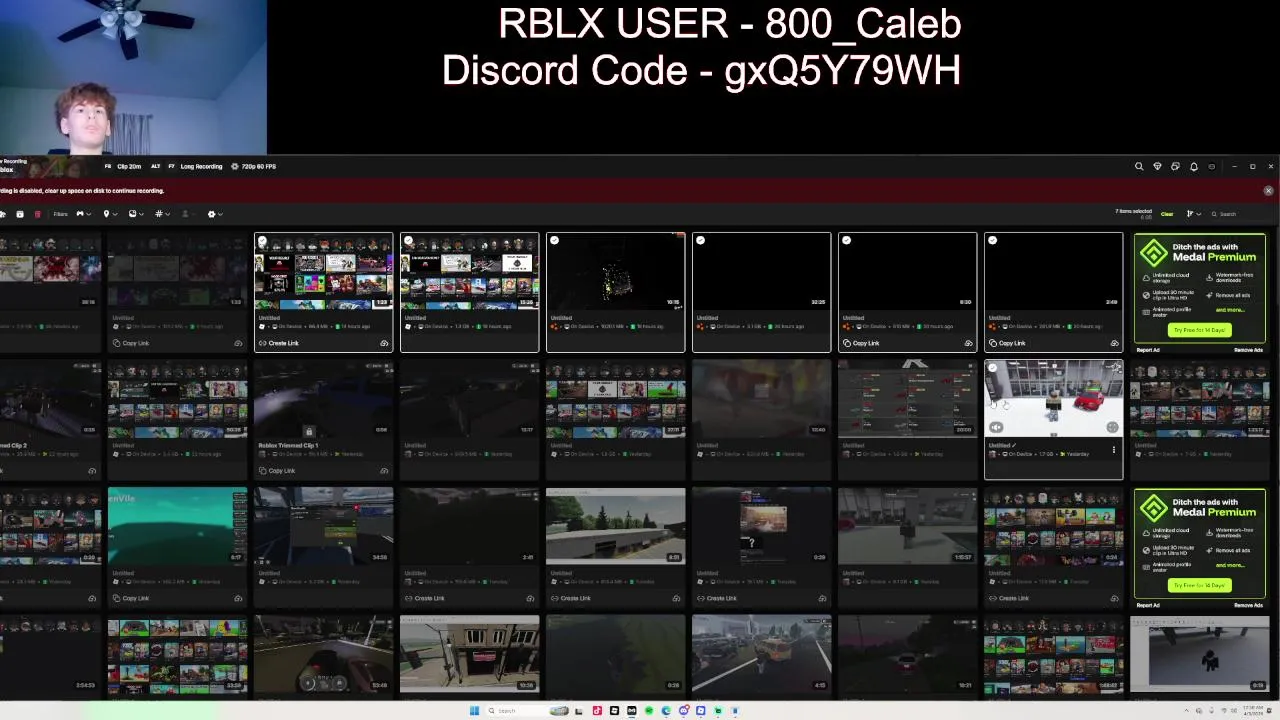
Task: Click 'and more...' in the top premium ad
Action: pyautogui.click(x=1229, y=310)
